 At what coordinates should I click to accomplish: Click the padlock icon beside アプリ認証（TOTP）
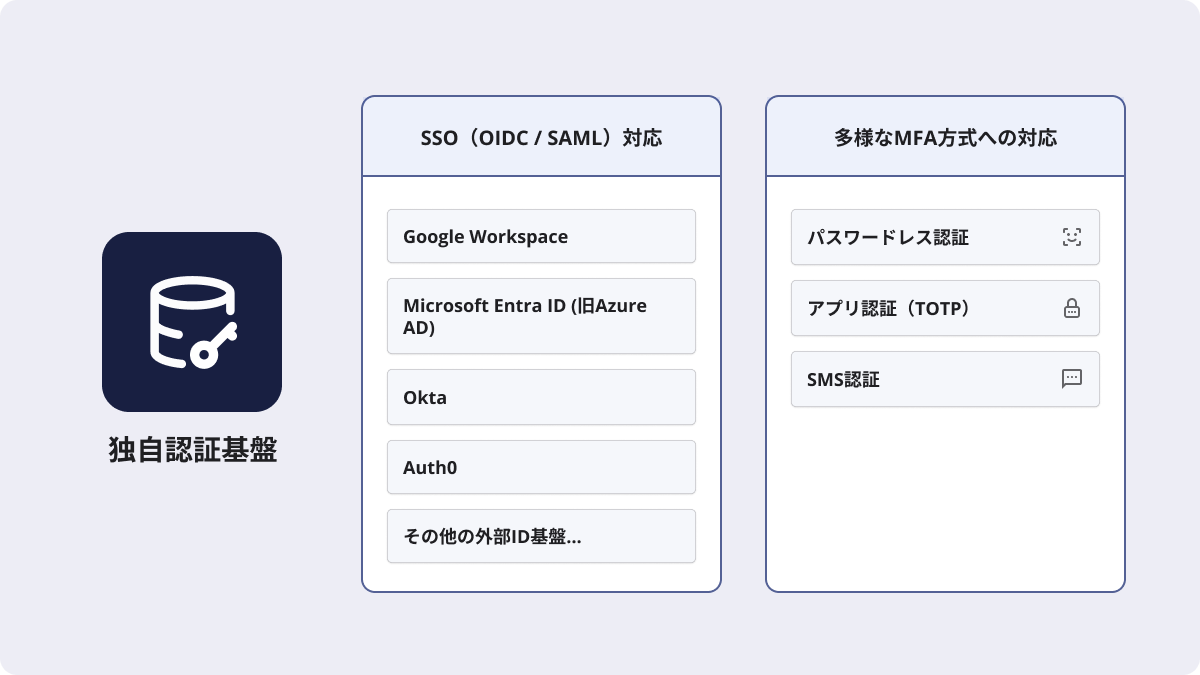(x=1072, y=308)
